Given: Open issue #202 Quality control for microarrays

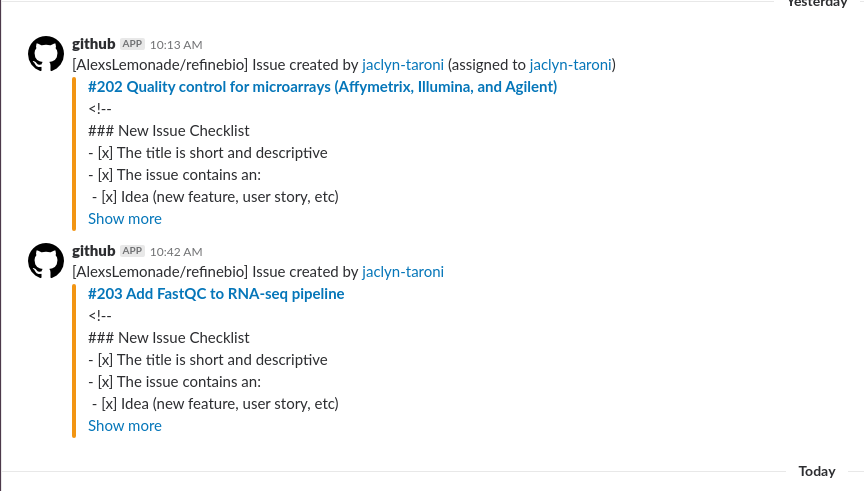Looking at the screenshot, I should [322, 87].
